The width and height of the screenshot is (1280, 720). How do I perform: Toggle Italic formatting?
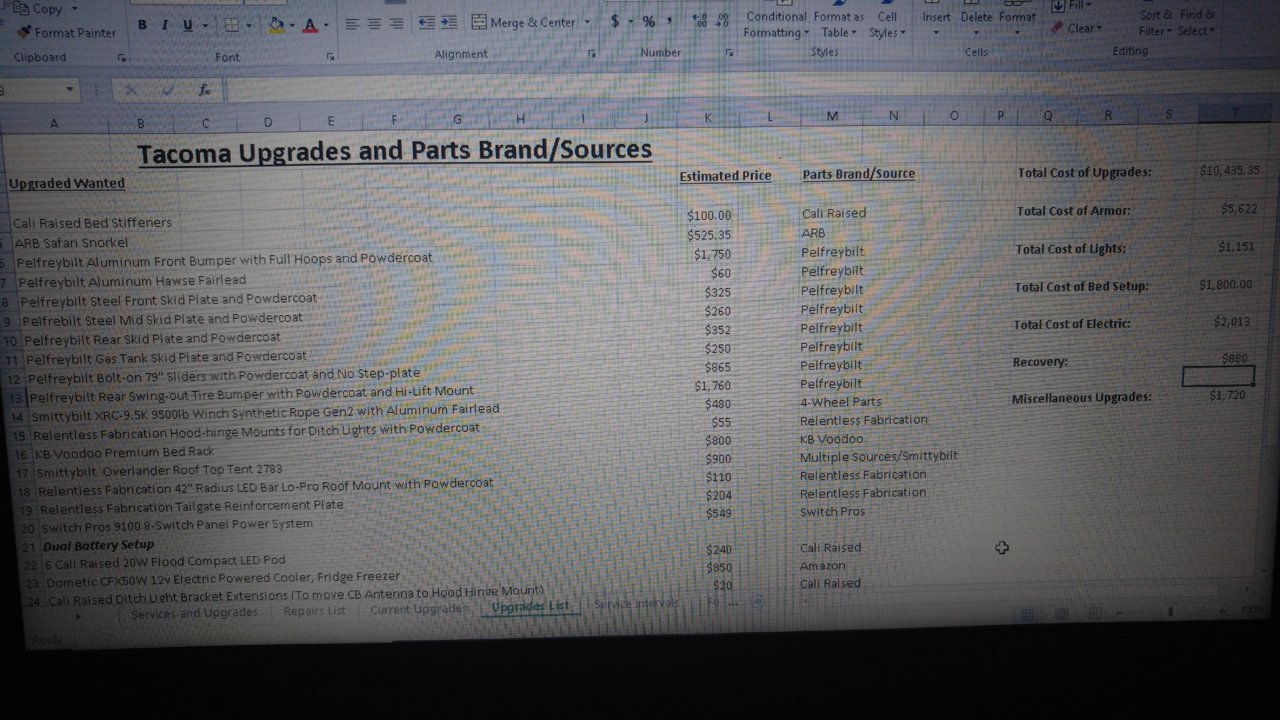point(164,24)
